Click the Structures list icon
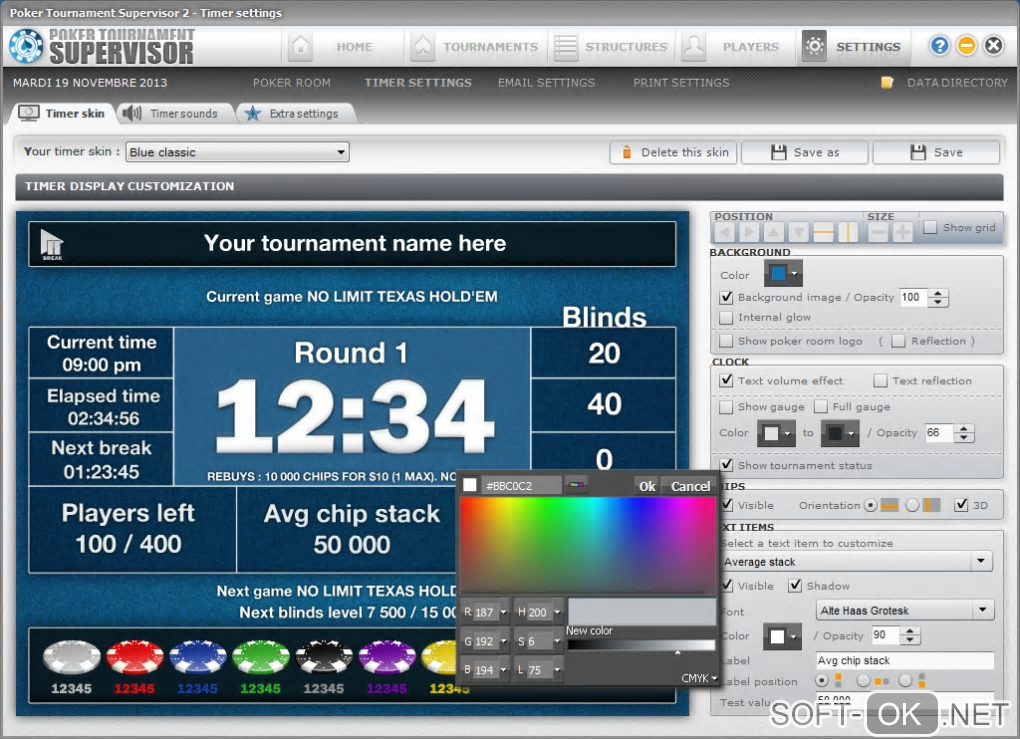The image size is (1020, 739). 565,47
